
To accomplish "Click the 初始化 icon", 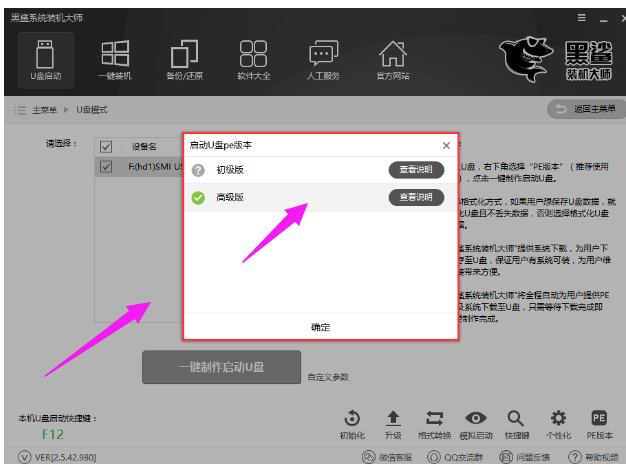I will (352, 424).
